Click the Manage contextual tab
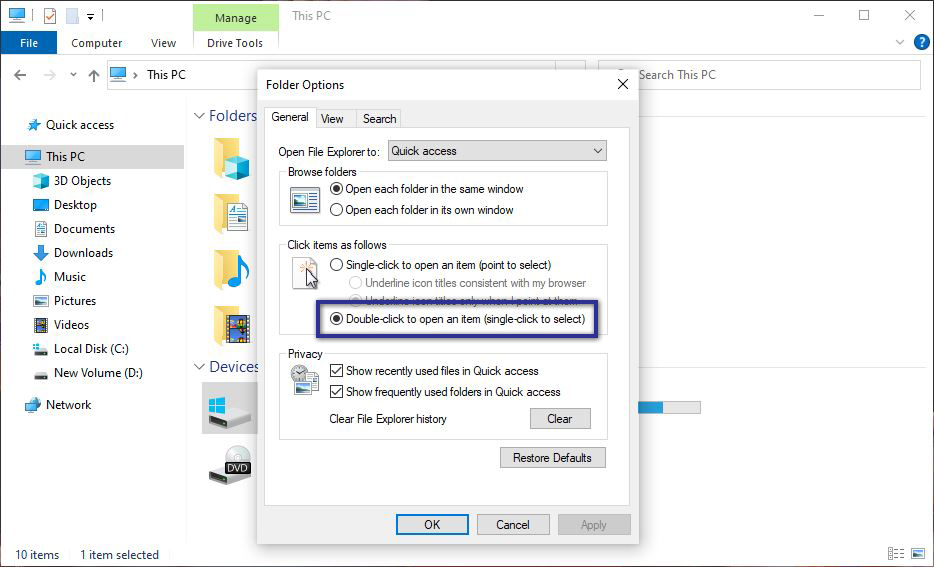Viewport: 934px width, 567px height. (x=236, y=18)
